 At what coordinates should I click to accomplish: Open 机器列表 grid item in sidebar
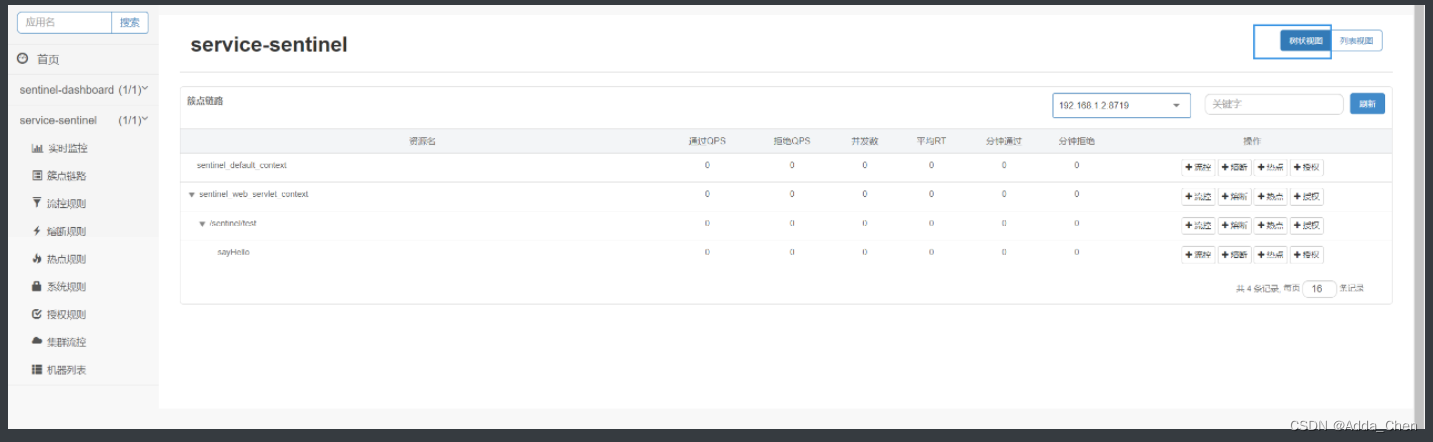click(x=60, y=370)
